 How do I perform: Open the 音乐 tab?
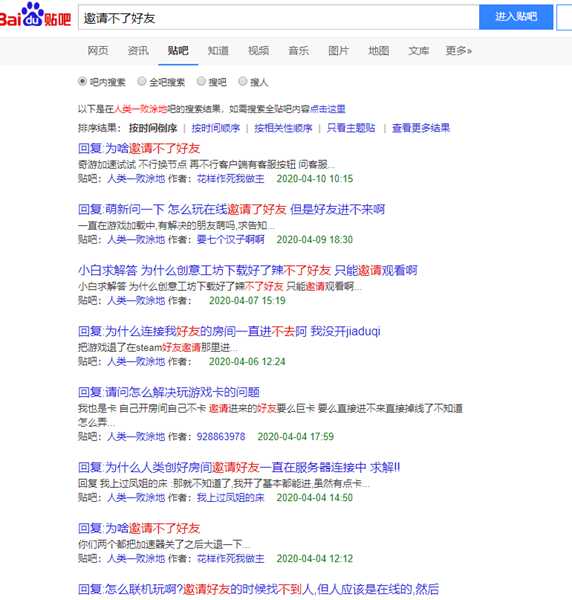[298, 51]
